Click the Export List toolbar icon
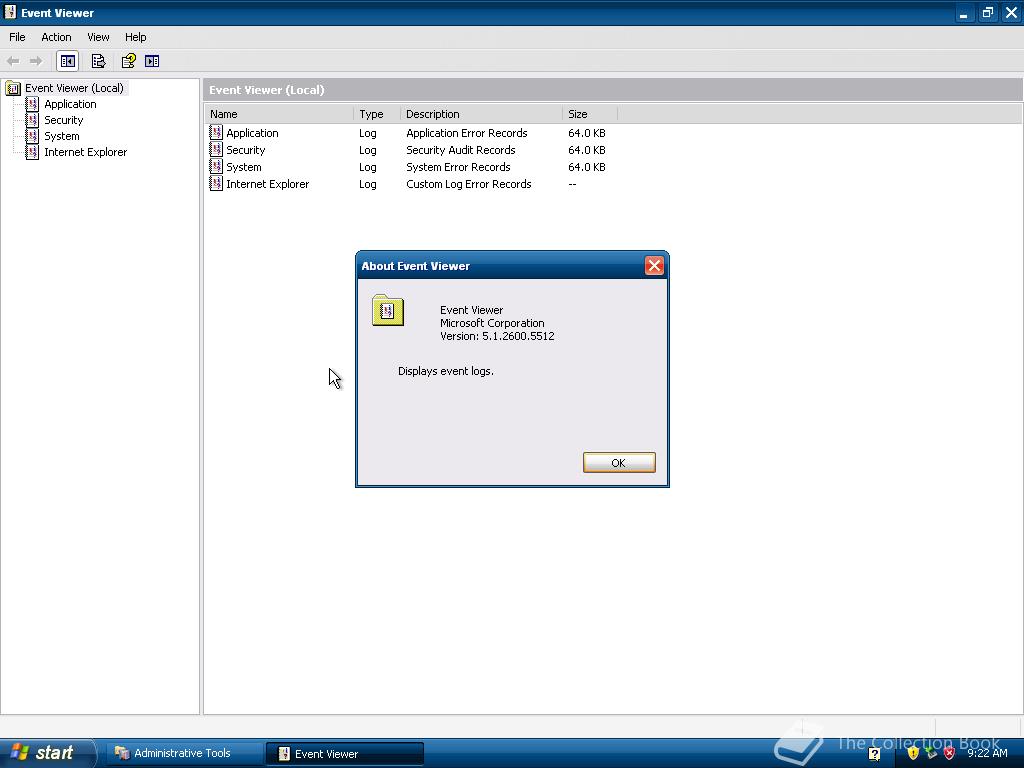 [x=98, y=61]
